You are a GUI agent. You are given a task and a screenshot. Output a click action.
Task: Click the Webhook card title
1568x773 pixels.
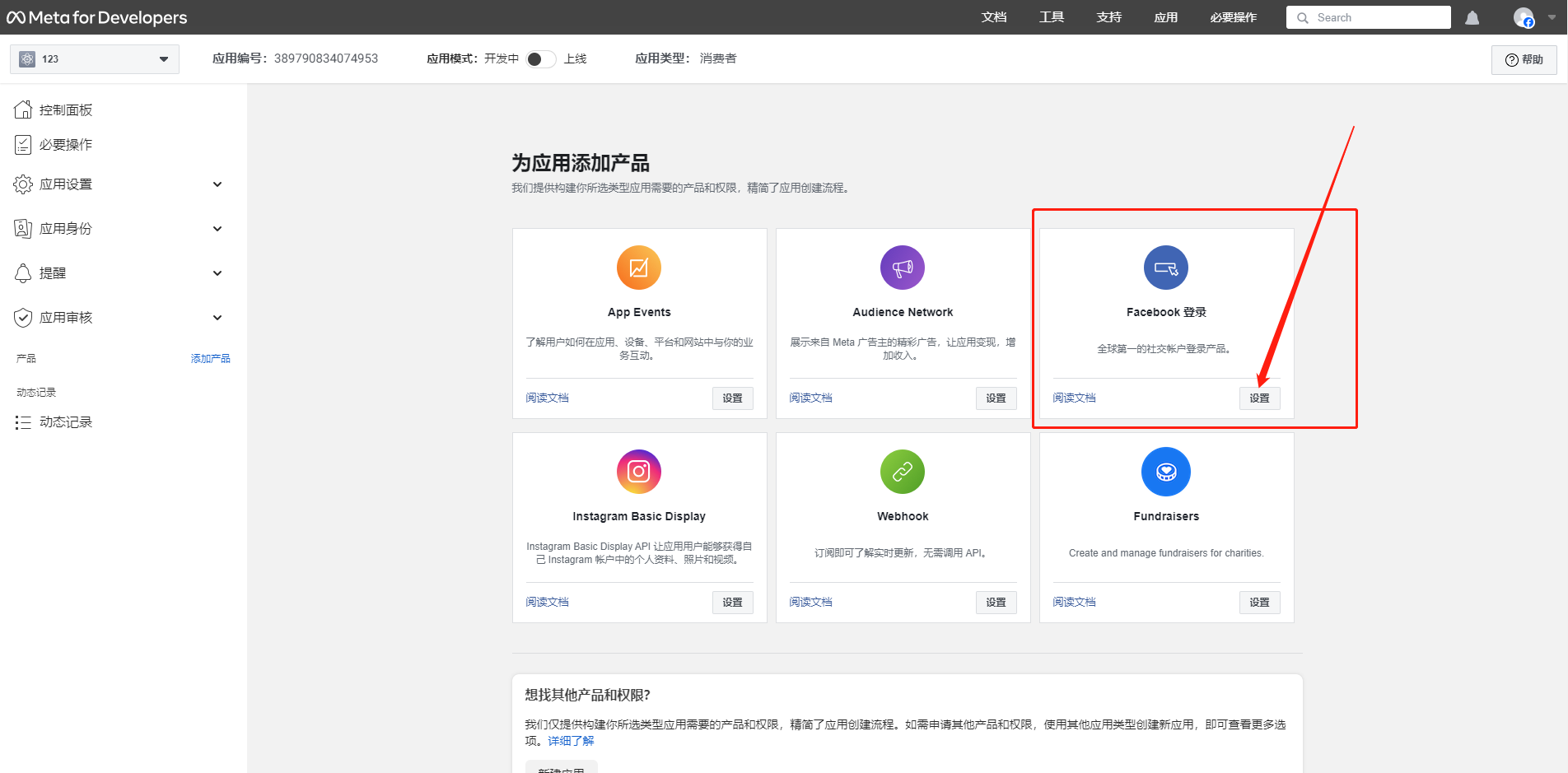tap(903, 517)
